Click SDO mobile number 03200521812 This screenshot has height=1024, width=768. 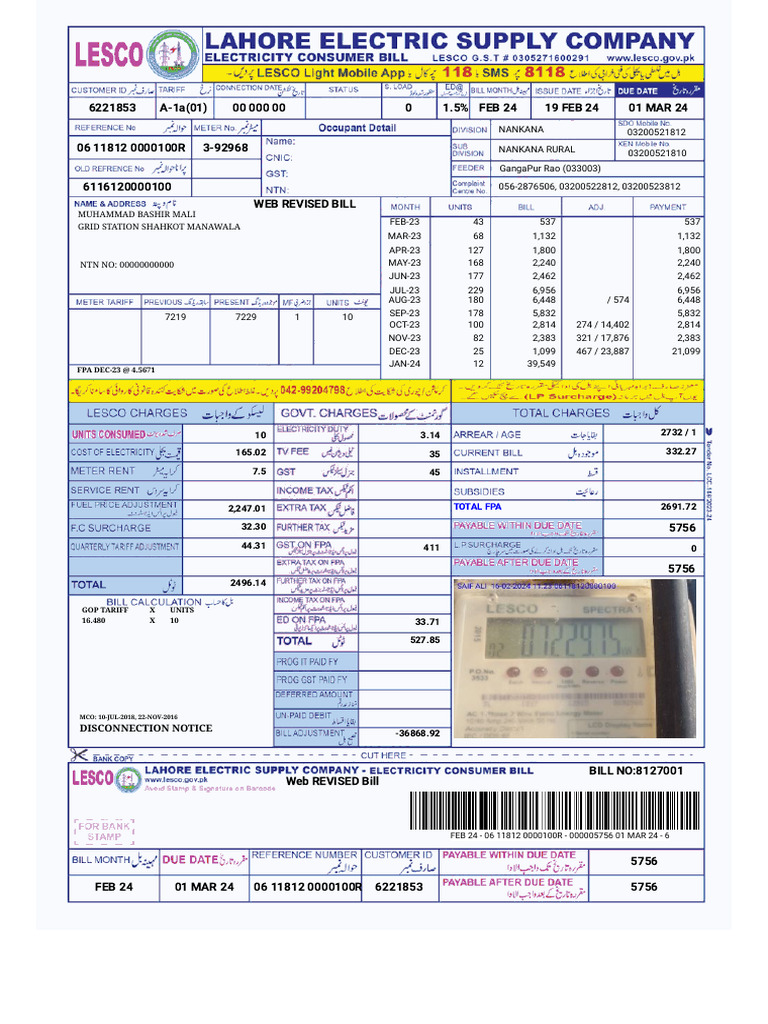tap(657, 132)
